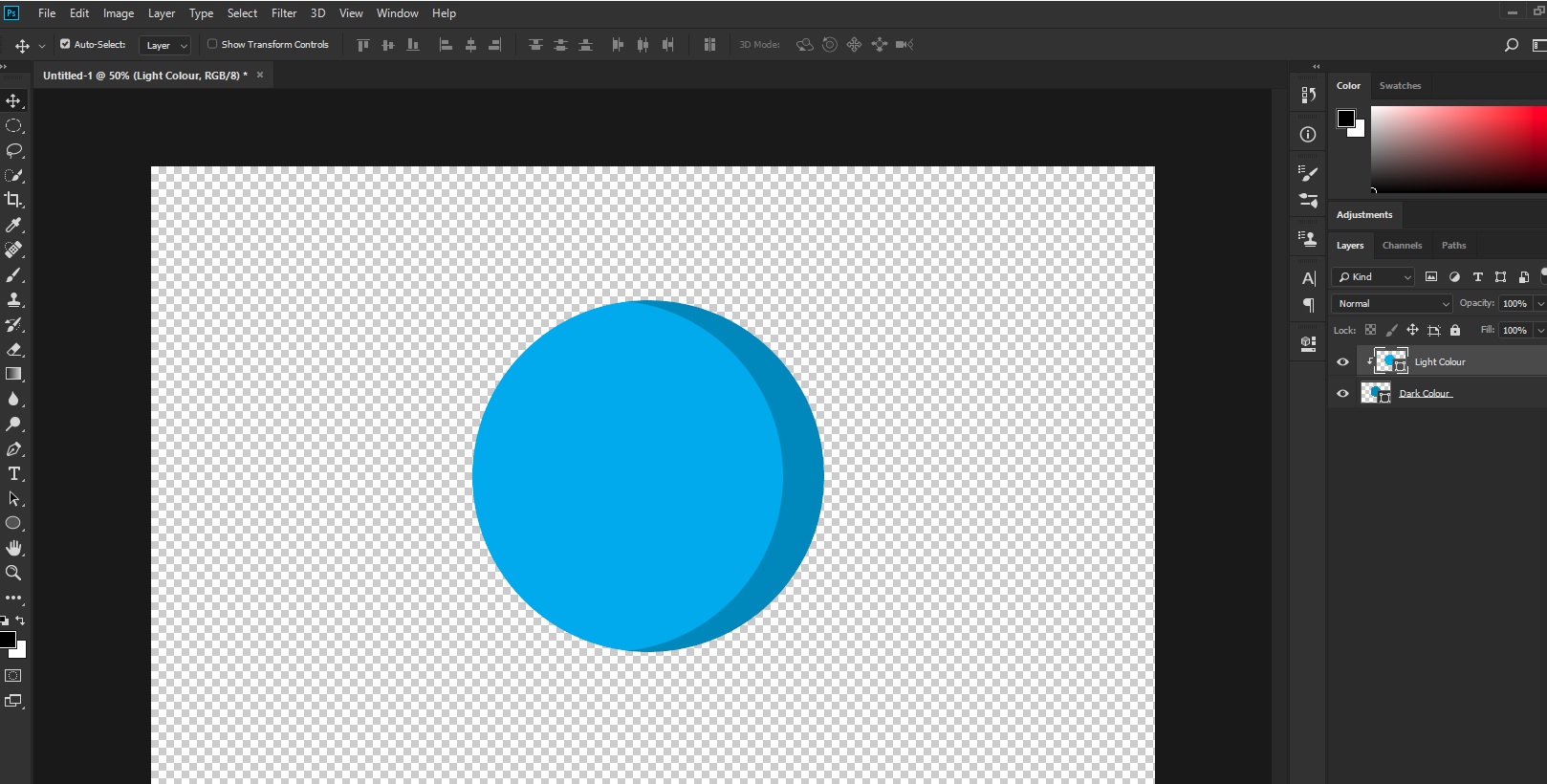Select the Path Selection tool
This screenshot has width=1547, height=784.
(x=13, y=498)
